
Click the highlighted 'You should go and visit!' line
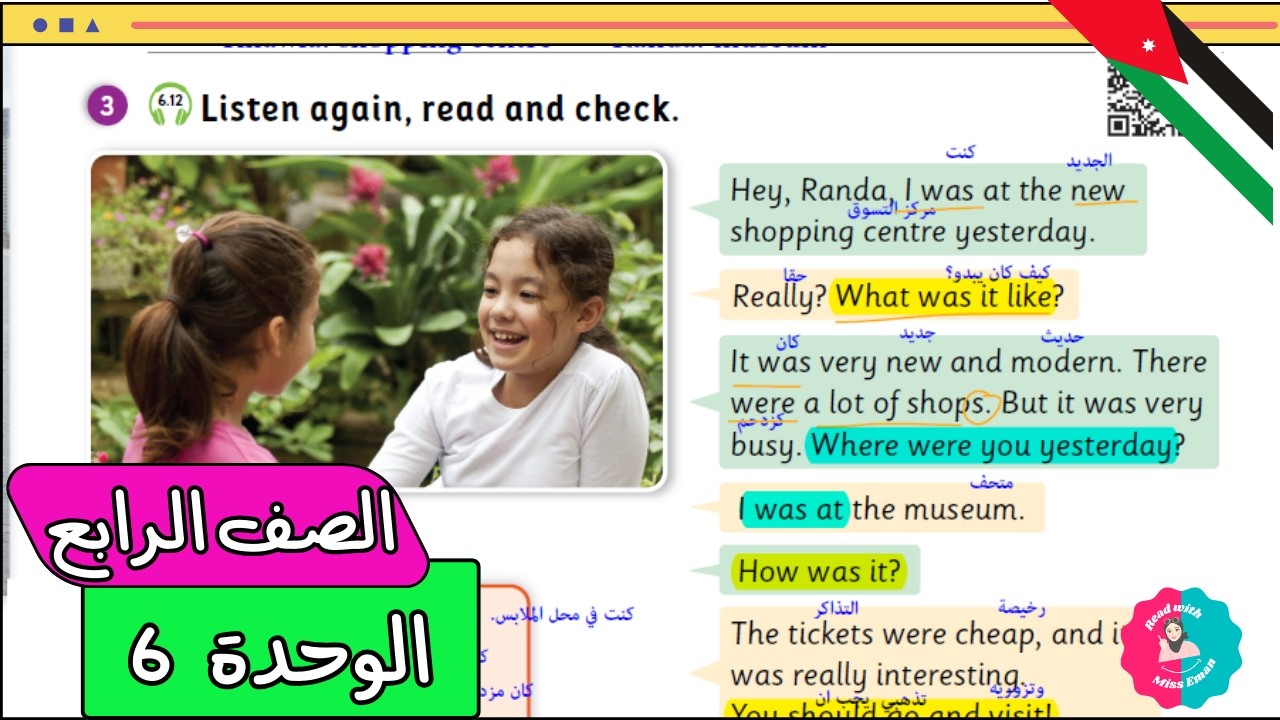click(x=894, y=709)
